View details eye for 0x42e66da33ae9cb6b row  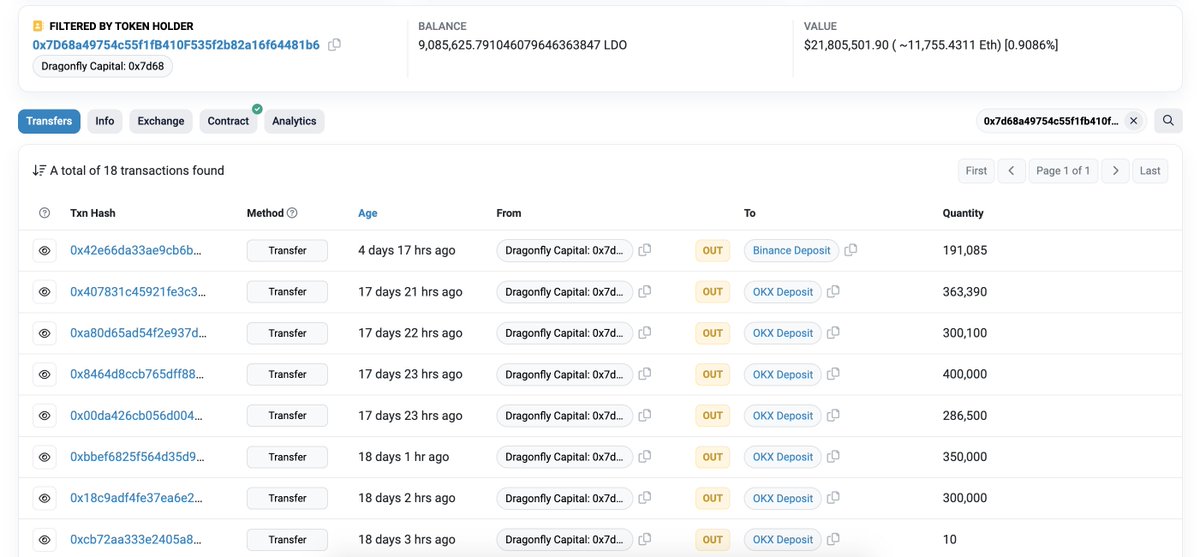click(44, 251)
